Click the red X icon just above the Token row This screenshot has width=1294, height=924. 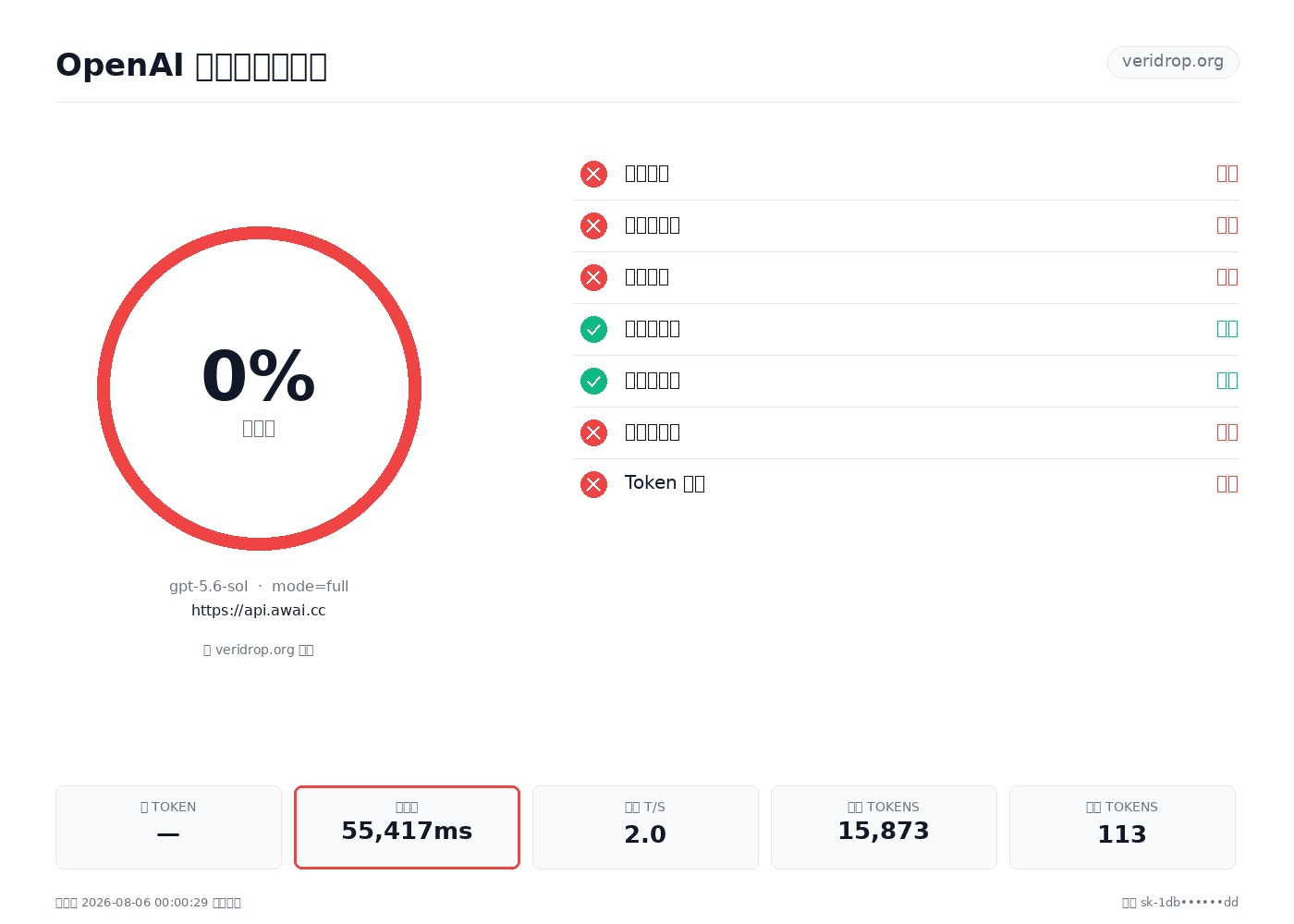click(x=593, y=432)
